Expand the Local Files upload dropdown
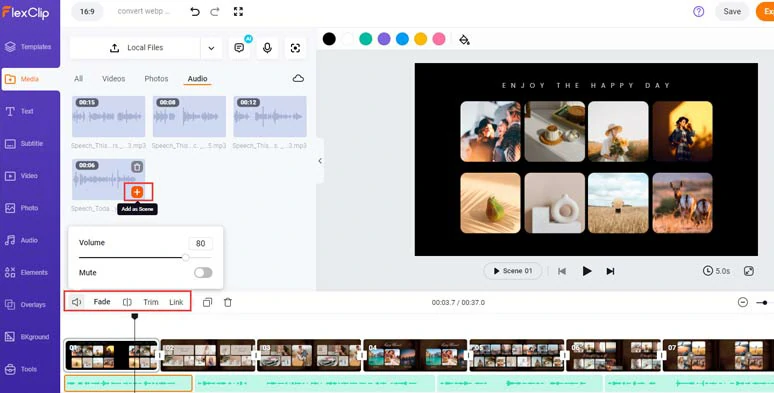Viewport: 774px width, 393px height. click(211, 48)
